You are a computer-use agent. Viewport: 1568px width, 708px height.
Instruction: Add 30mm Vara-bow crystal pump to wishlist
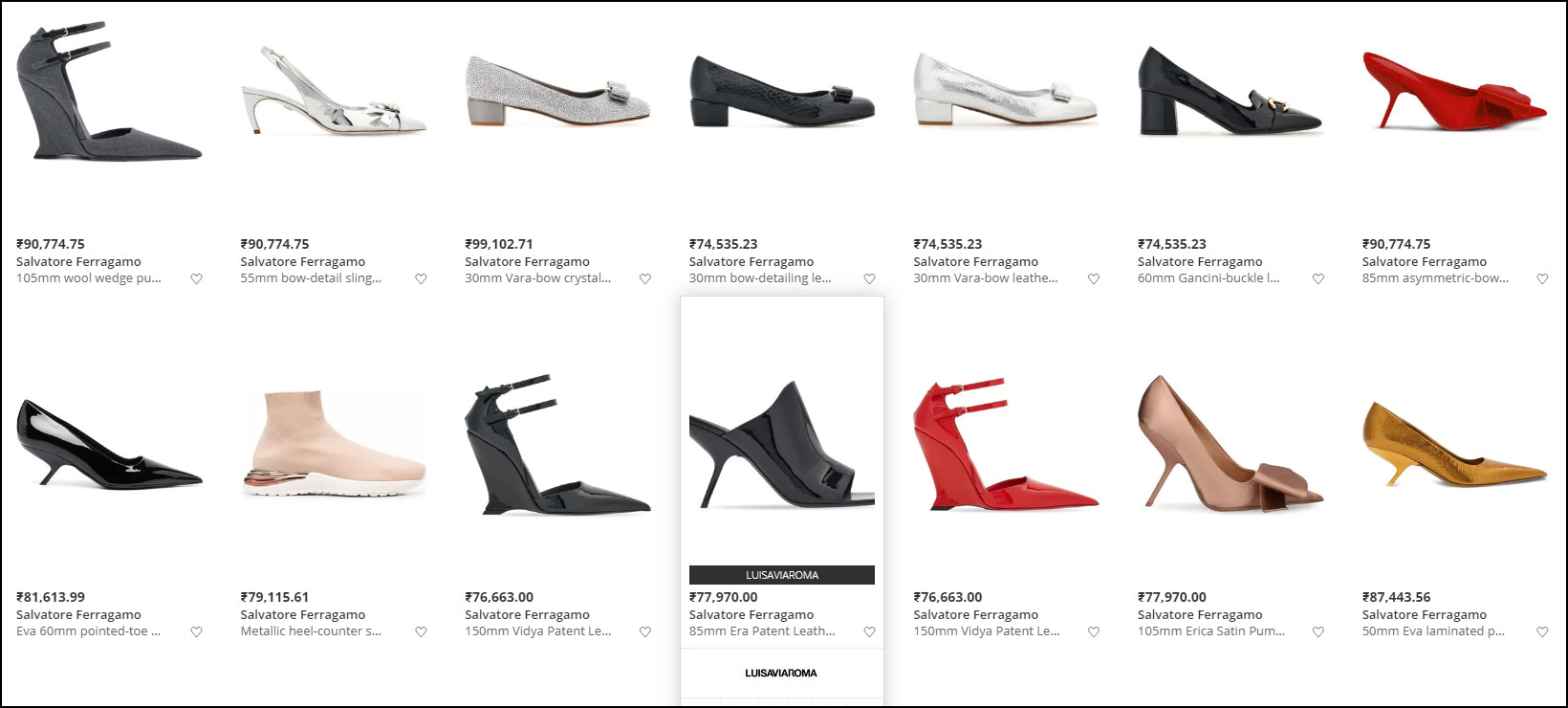coord(645,279)
